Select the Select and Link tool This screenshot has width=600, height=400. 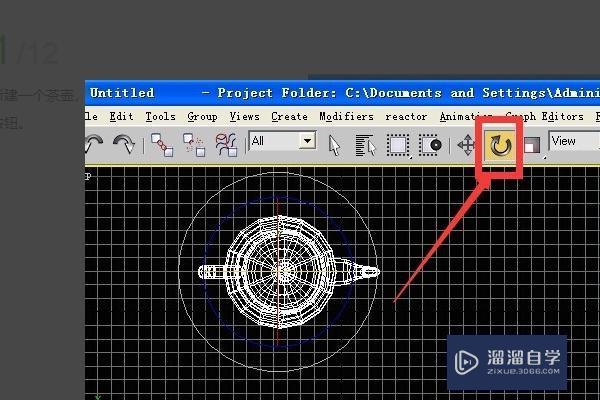162,145
